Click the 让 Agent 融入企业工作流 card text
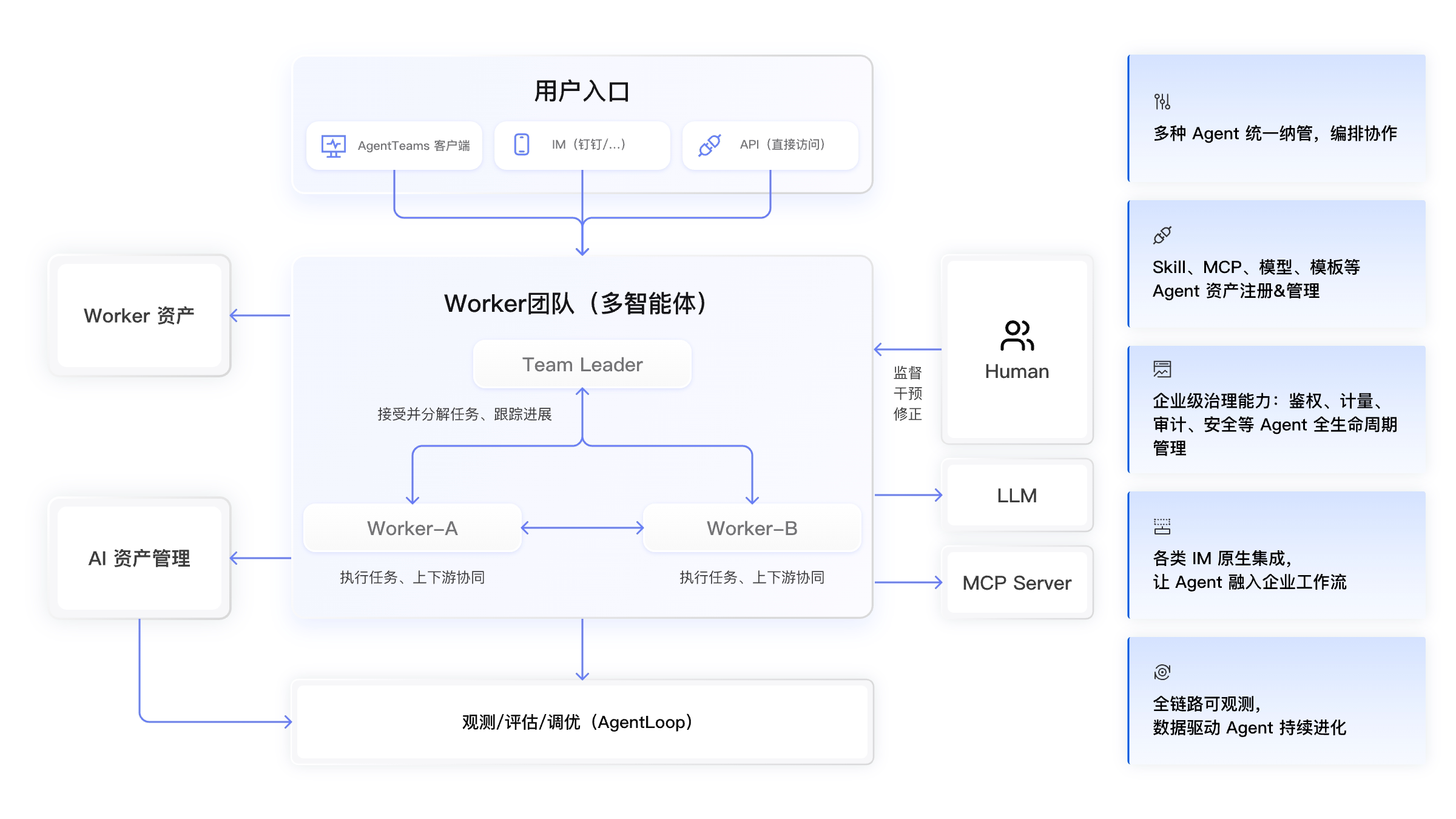This screenshot has width=1456, height=819. tap(1250, 582)
